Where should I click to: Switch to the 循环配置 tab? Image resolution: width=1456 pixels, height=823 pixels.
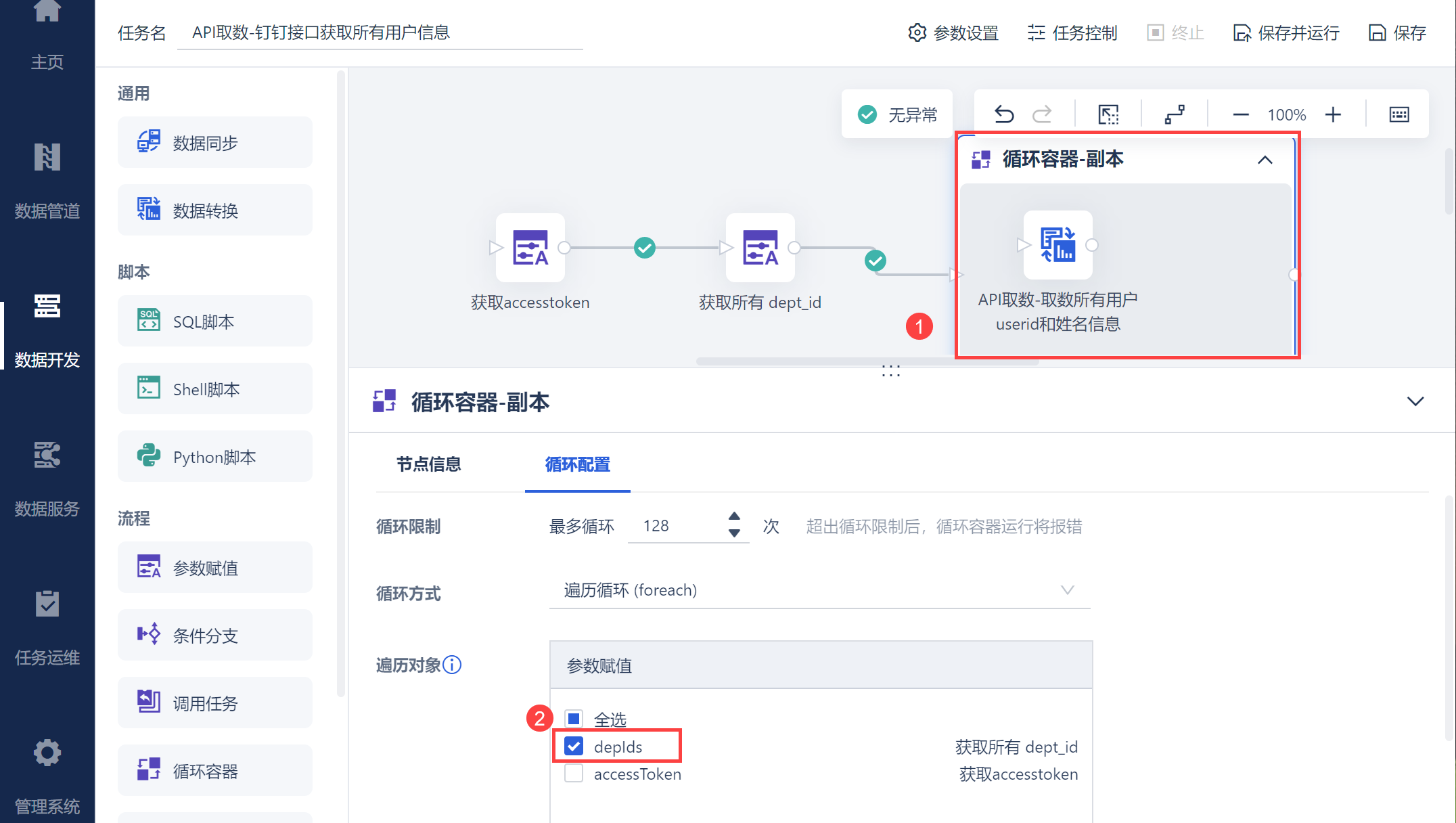tap(577, 464)
